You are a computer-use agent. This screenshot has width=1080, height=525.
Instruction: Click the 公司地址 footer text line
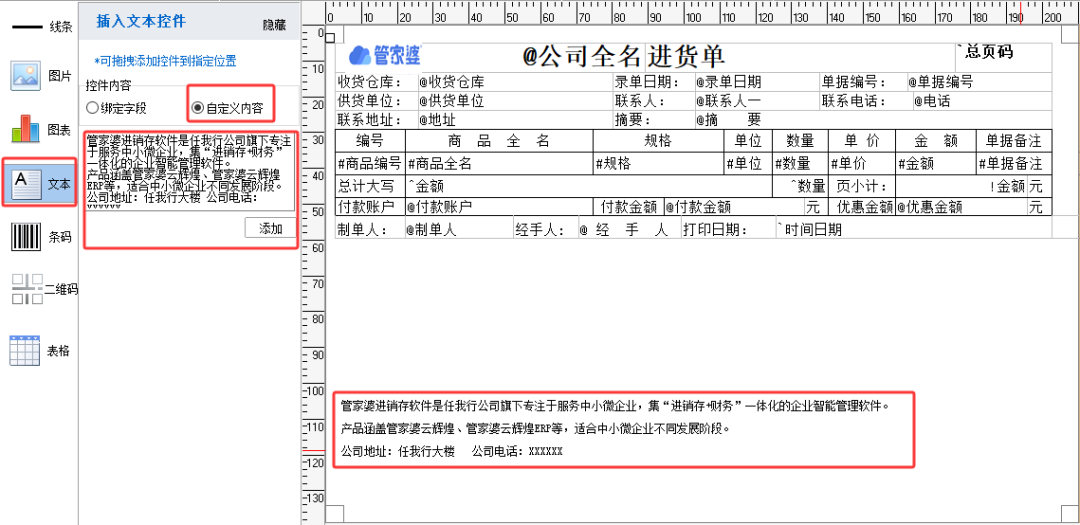tap(452, 451)
